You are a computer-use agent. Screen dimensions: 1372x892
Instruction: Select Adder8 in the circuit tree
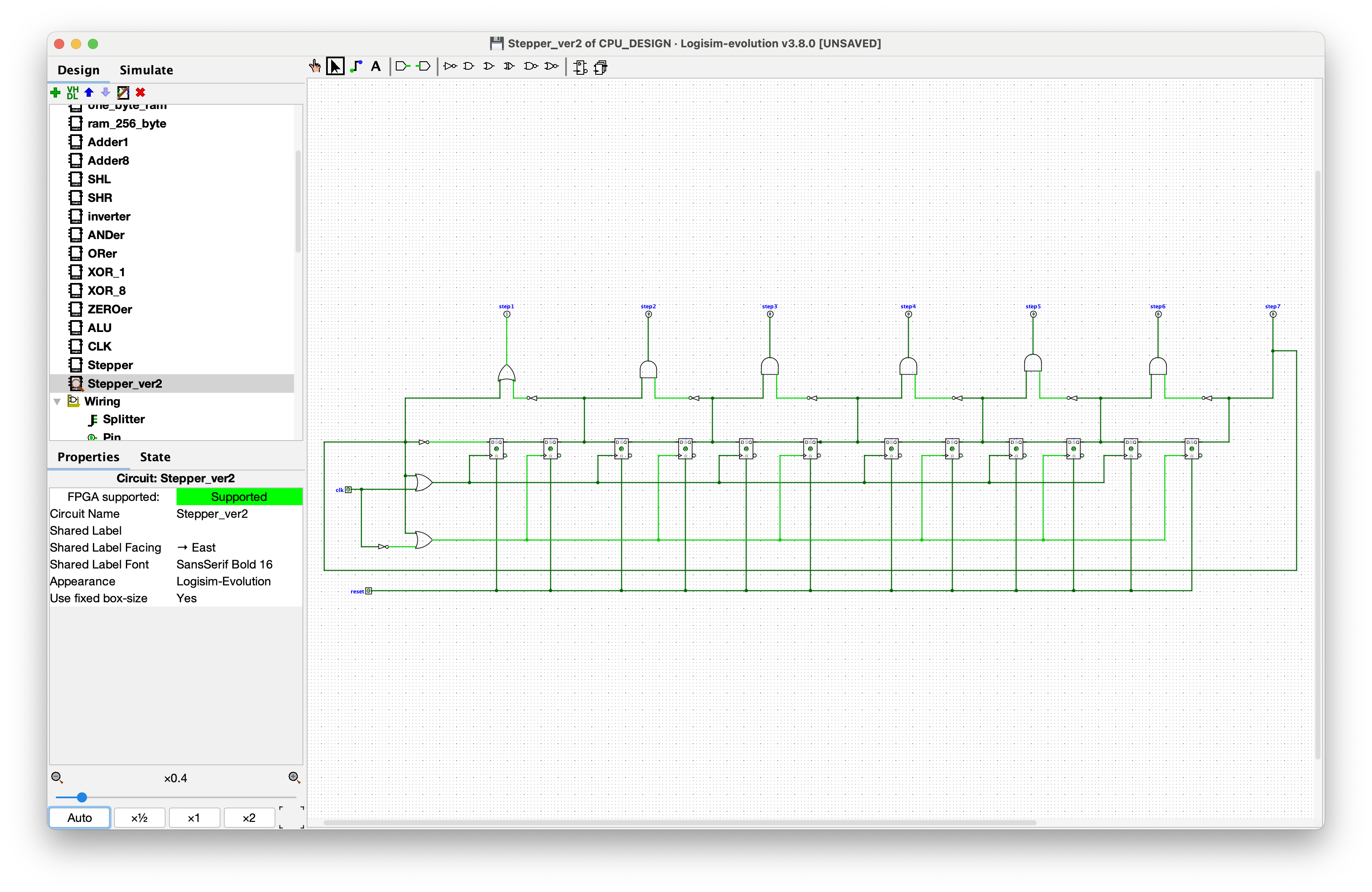coord(108,161)
